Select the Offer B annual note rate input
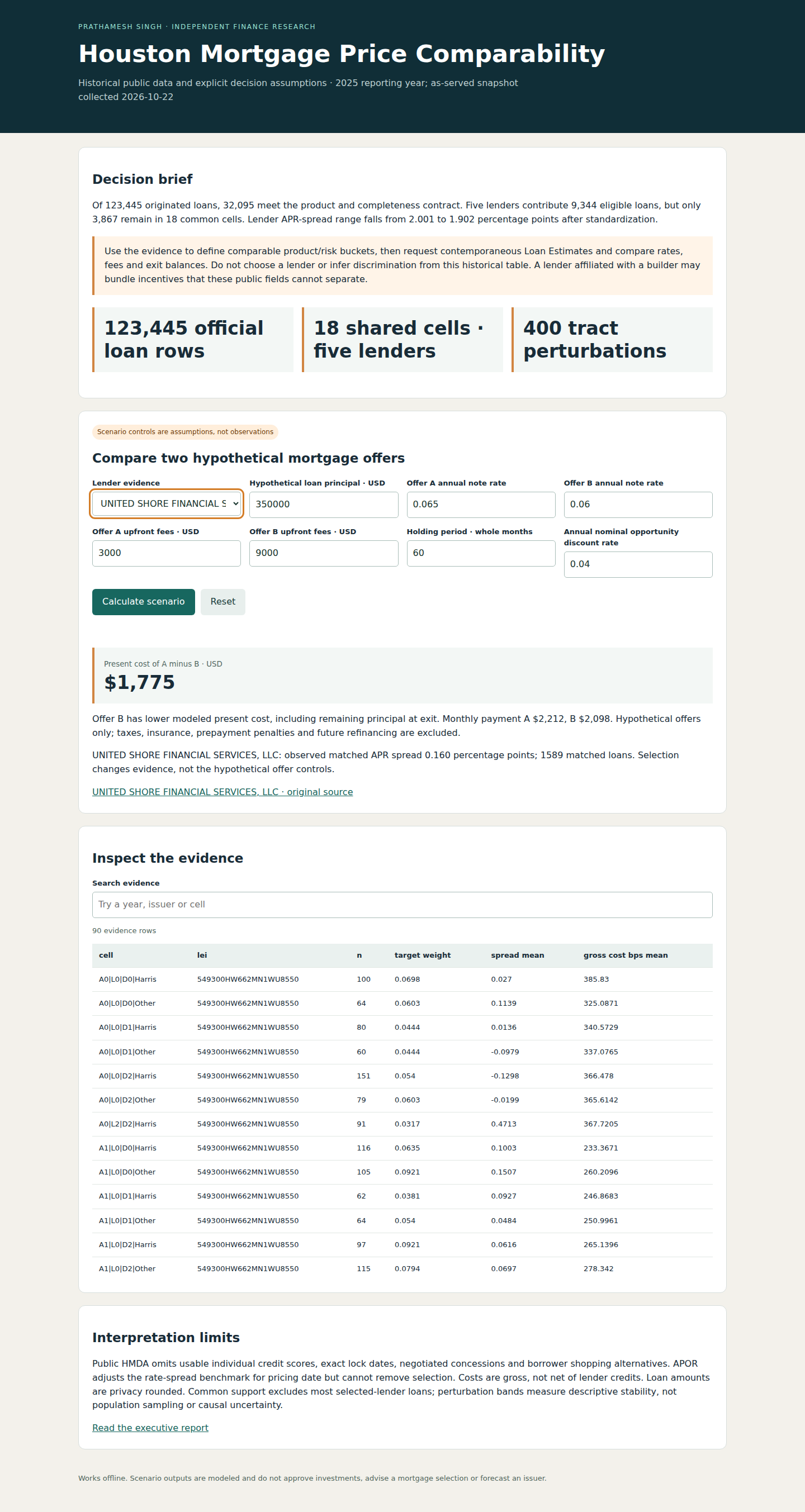Image resolution: width=805 pixels, height=1512 pixels. pos(638,504)
